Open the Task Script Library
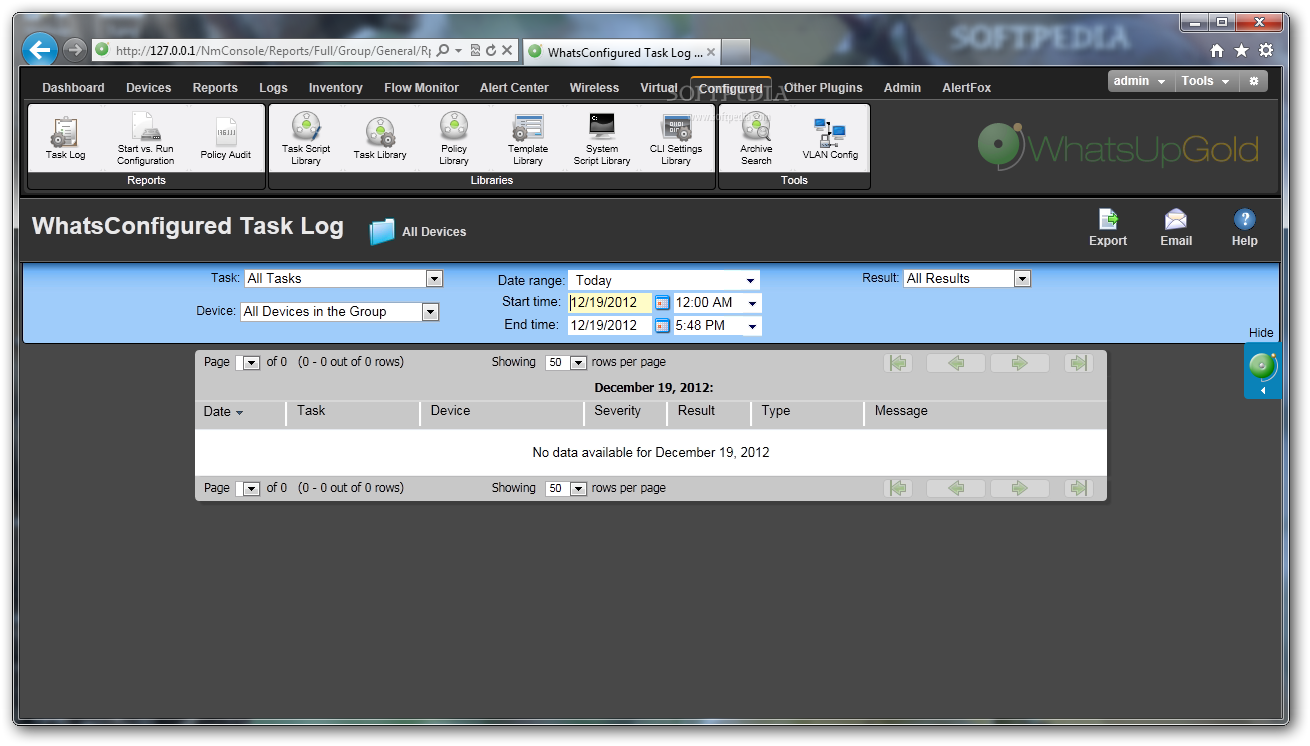Viewport: 1310px width, 746px height. click(x=306, y=138)
